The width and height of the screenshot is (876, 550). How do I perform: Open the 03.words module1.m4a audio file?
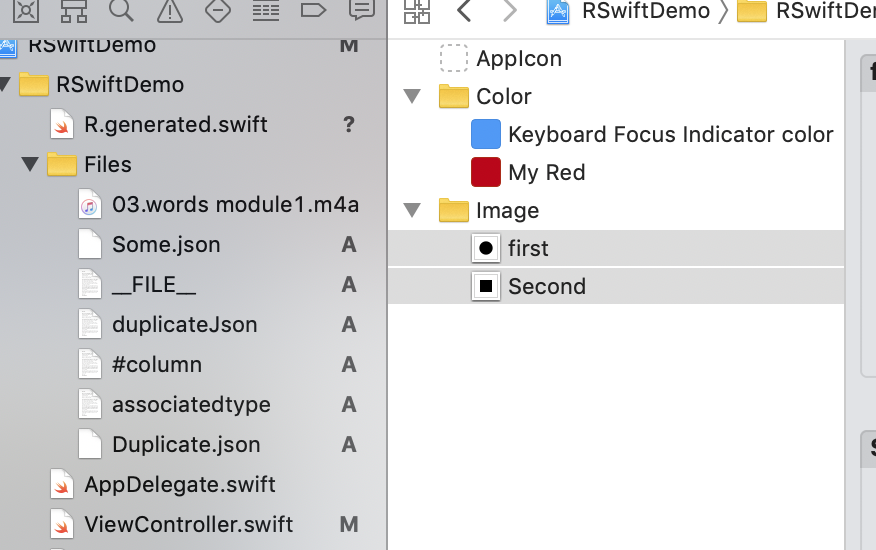(x=234, y=205)
